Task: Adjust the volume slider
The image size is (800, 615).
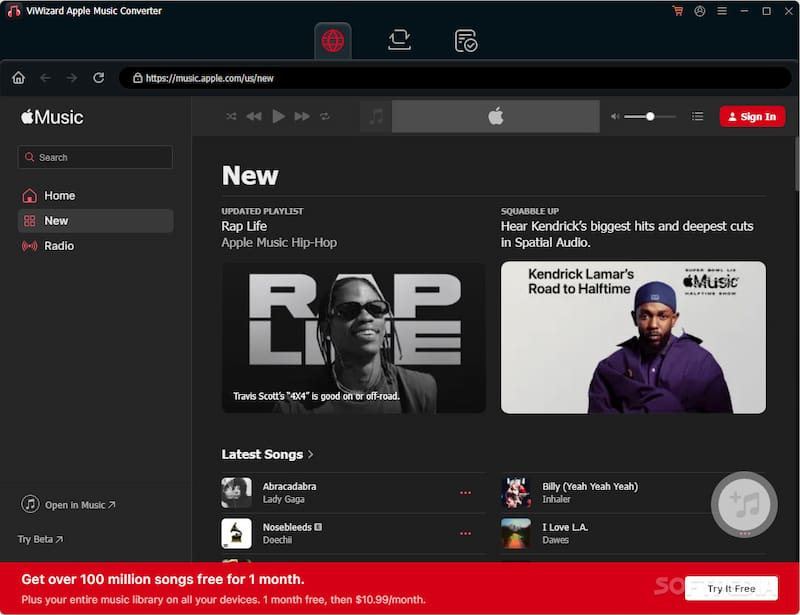Action: click(649, 116)
